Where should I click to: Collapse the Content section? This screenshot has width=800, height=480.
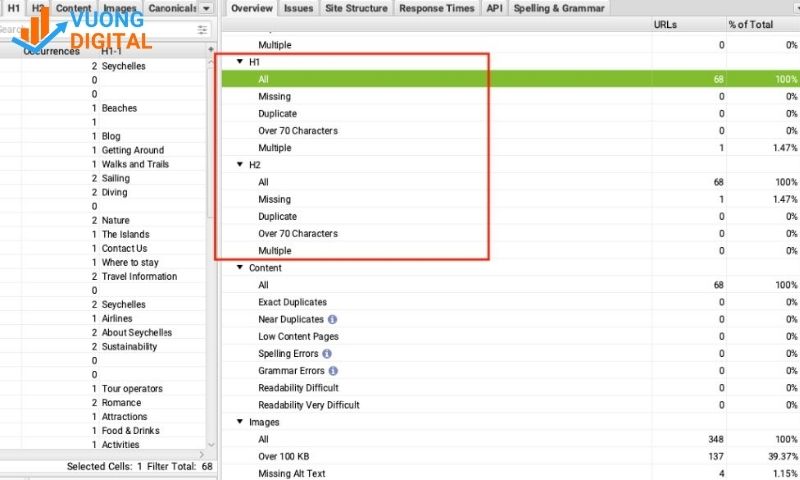[240, 268]
